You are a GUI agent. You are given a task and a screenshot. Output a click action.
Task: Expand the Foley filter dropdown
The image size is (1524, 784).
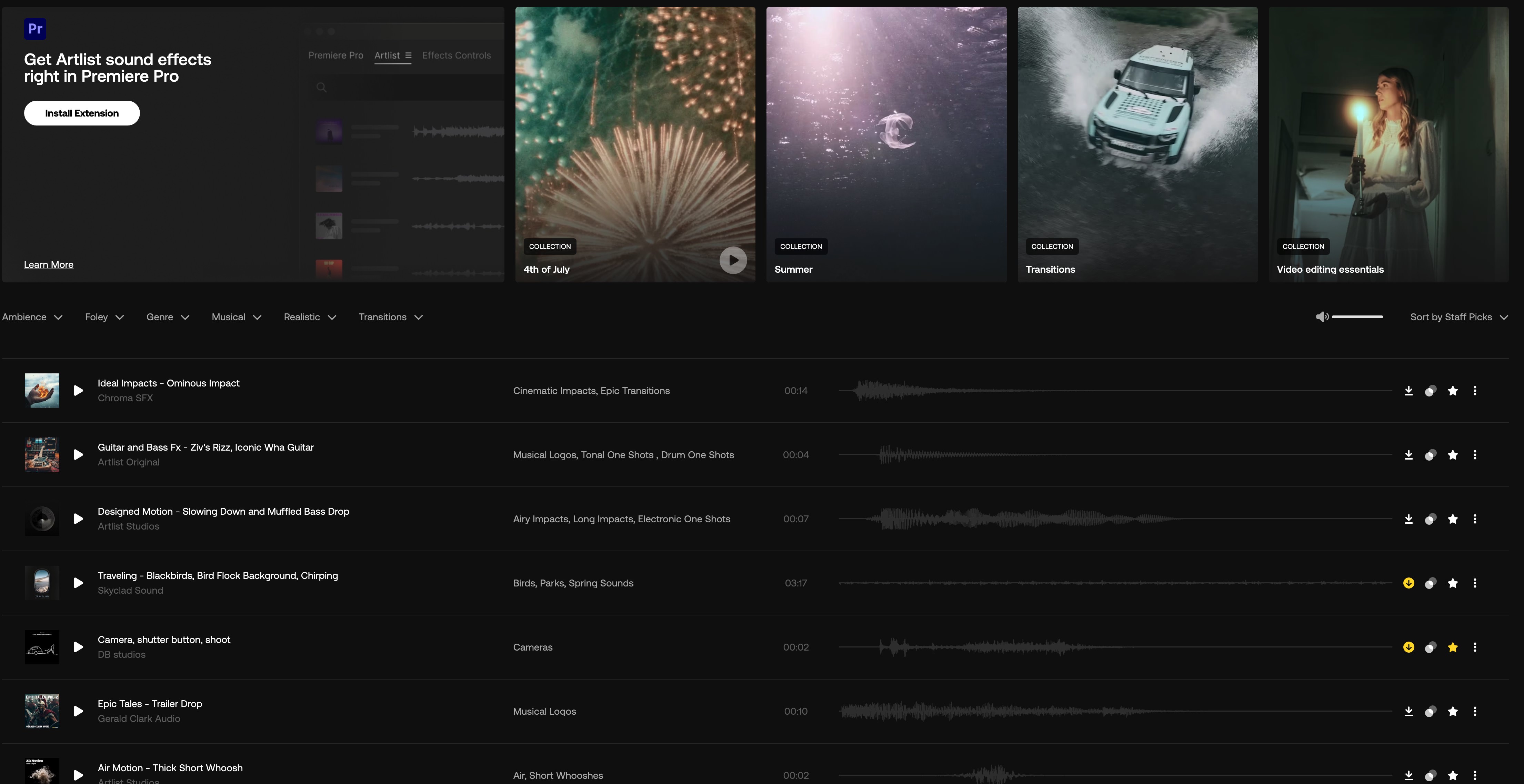(x=105, y=317)
